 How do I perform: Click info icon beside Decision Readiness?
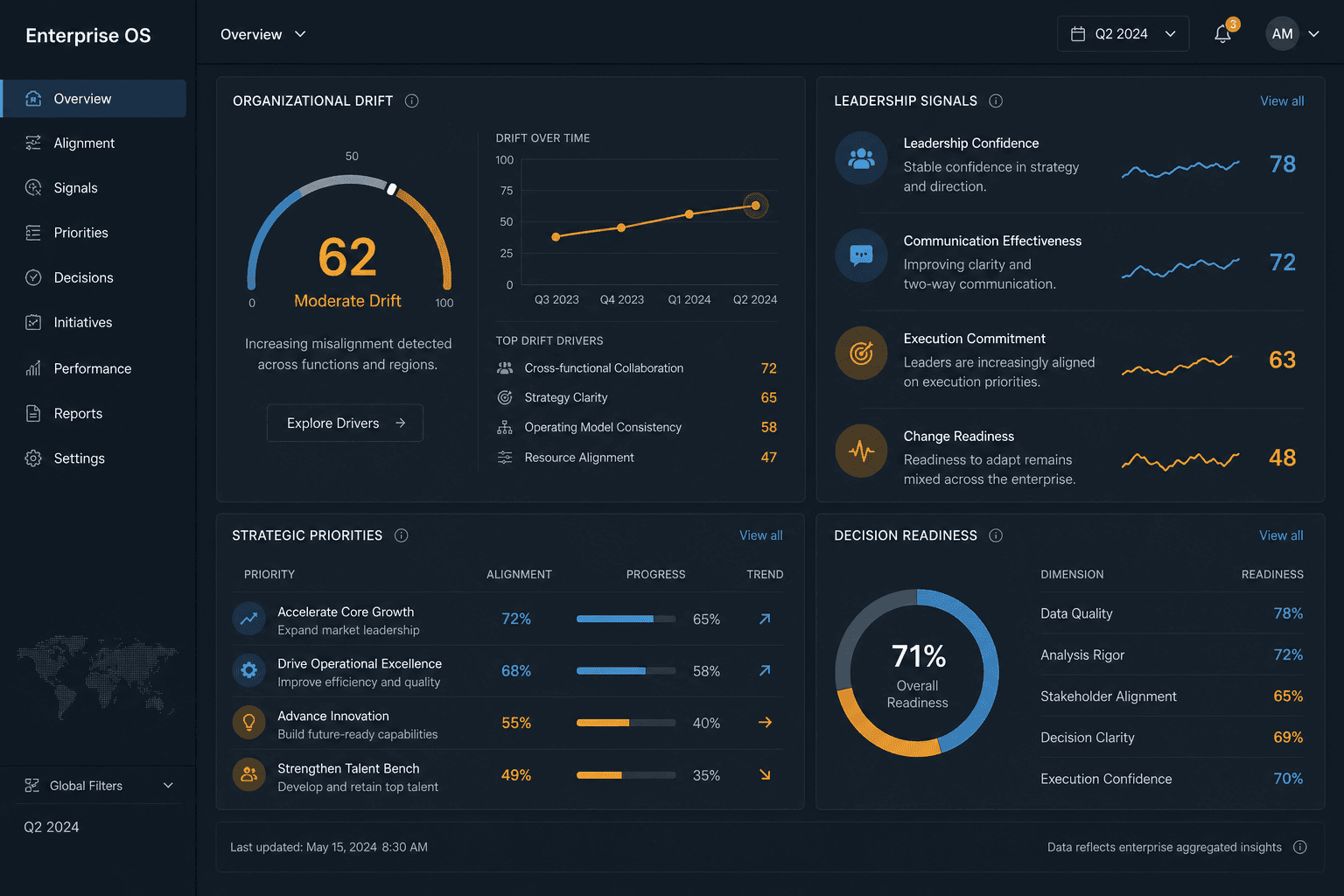point(996,535)
